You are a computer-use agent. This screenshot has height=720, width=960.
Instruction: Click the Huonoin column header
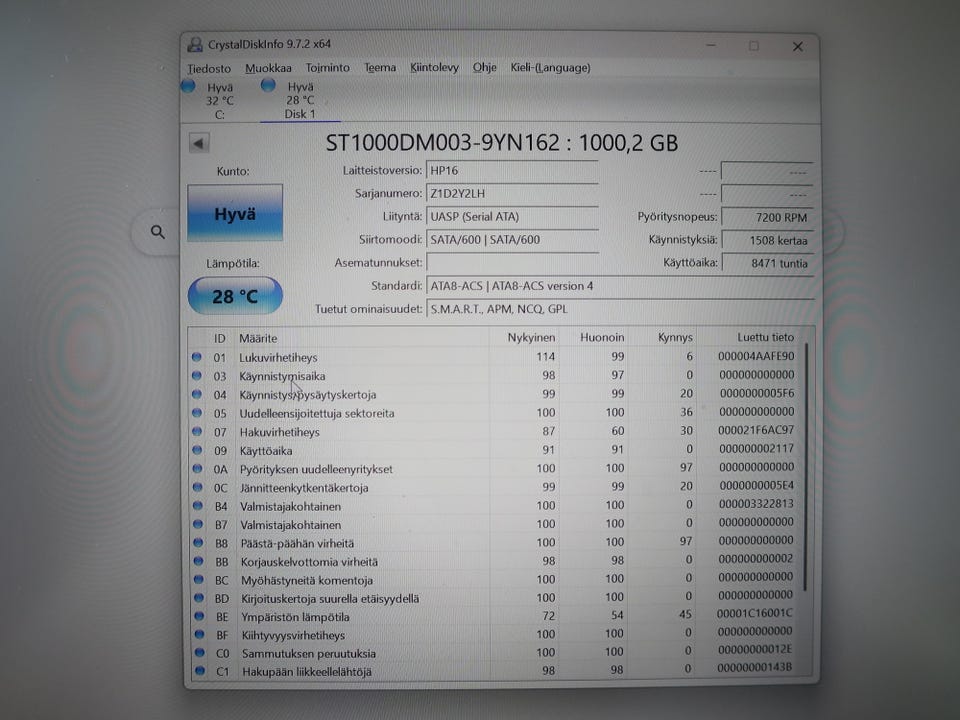602,337
